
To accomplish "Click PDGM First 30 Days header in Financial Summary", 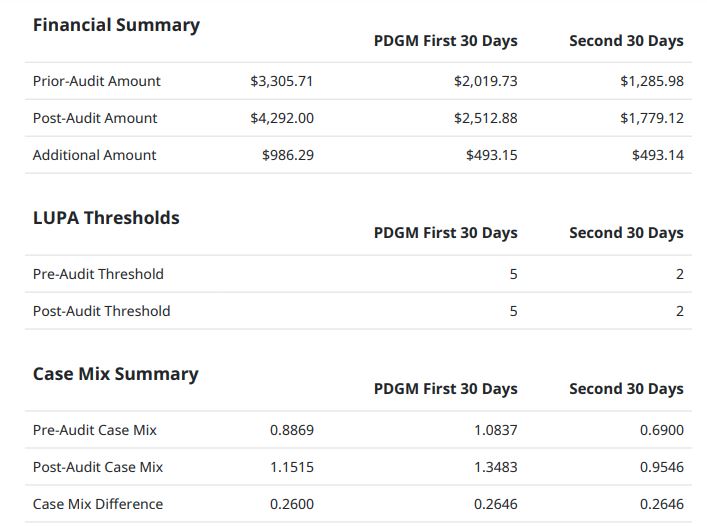I will click(445, 41).
